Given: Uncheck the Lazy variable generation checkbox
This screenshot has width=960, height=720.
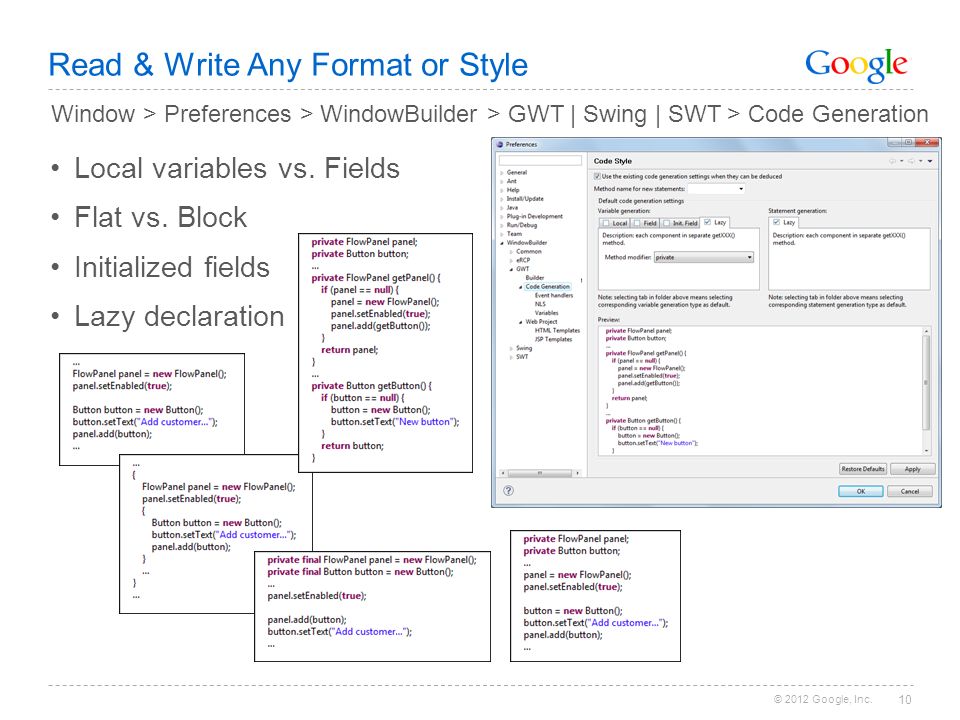Looking at the screenshot, I should click(707, 222).
